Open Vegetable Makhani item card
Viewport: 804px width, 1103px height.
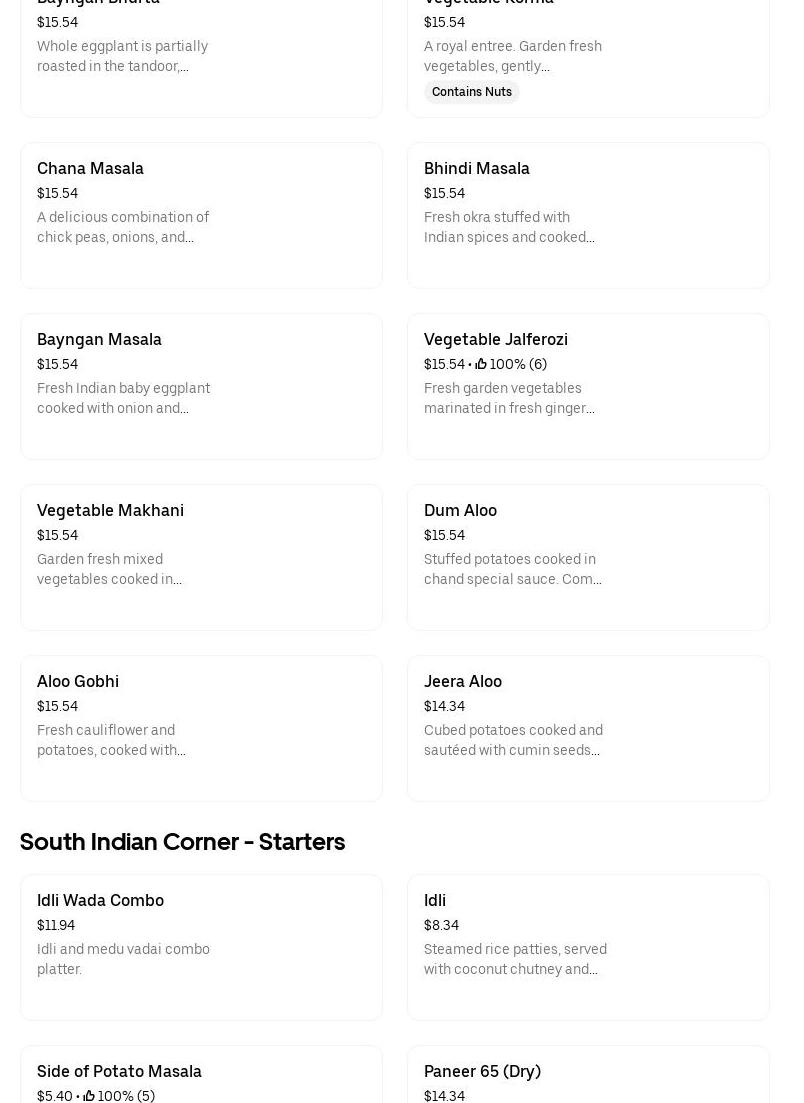click(201, 557)
